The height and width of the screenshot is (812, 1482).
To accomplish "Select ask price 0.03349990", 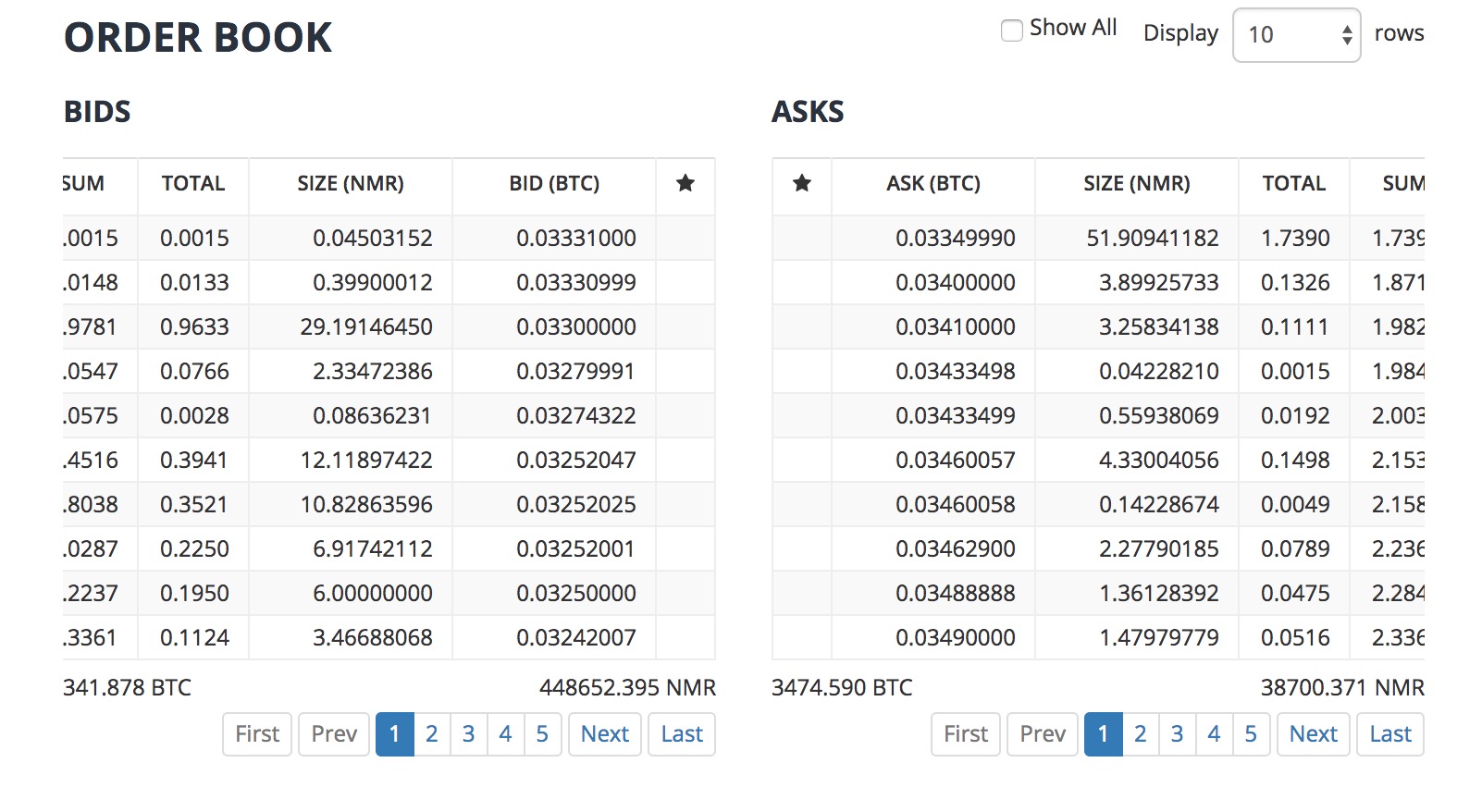I will tap(956, 239).
